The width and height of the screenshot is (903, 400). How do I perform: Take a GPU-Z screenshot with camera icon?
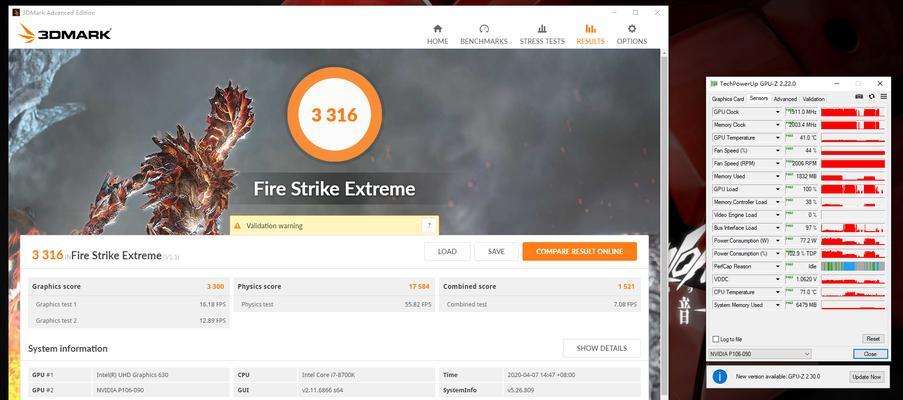(859, 97)
